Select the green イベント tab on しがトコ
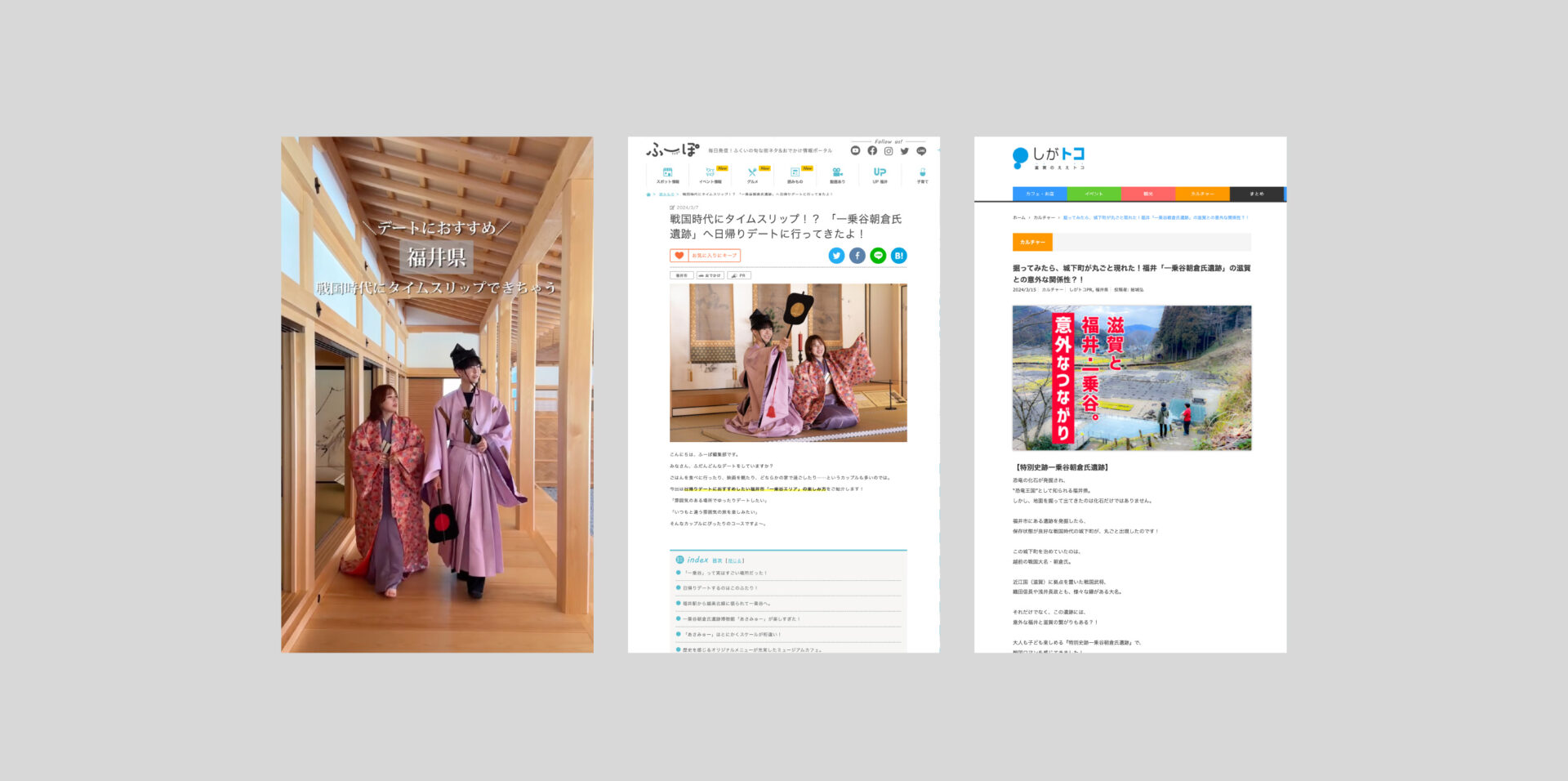 pyautogui.click(x=1094, y=194)
